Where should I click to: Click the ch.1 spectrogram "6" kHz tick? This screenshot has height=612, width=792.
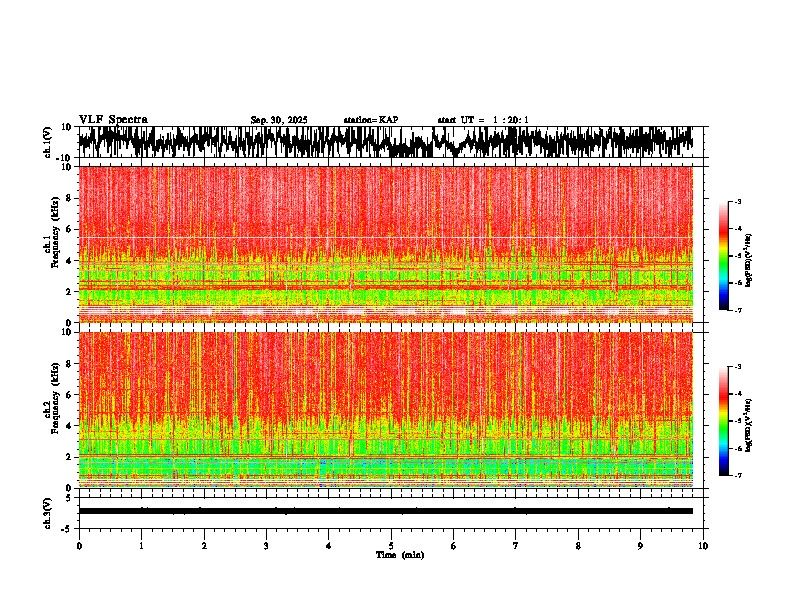[69, 229]
